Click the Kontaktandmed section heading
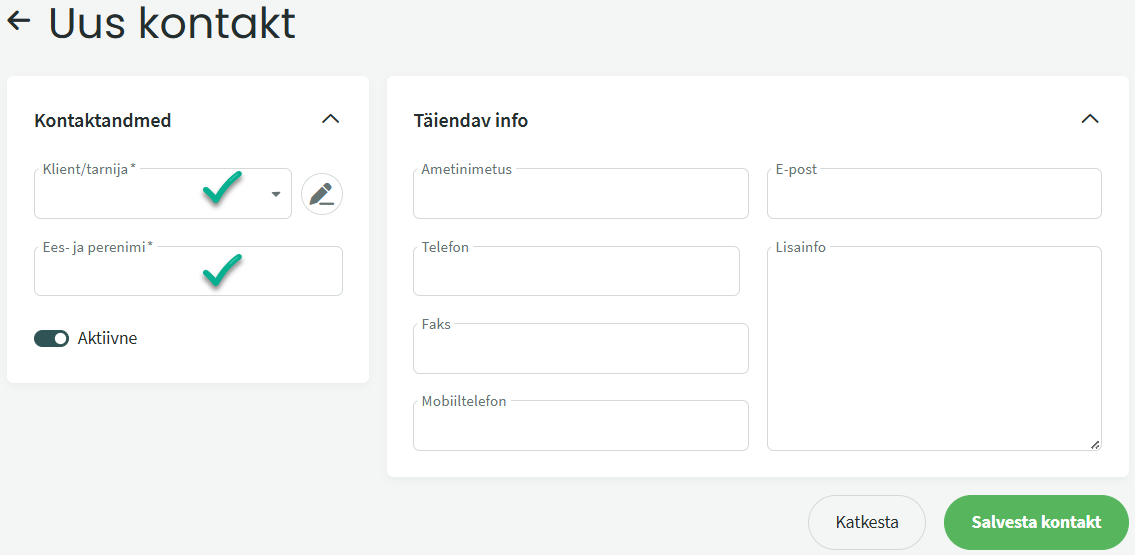Screen dimensions: 1135x555 pos(103,121)
